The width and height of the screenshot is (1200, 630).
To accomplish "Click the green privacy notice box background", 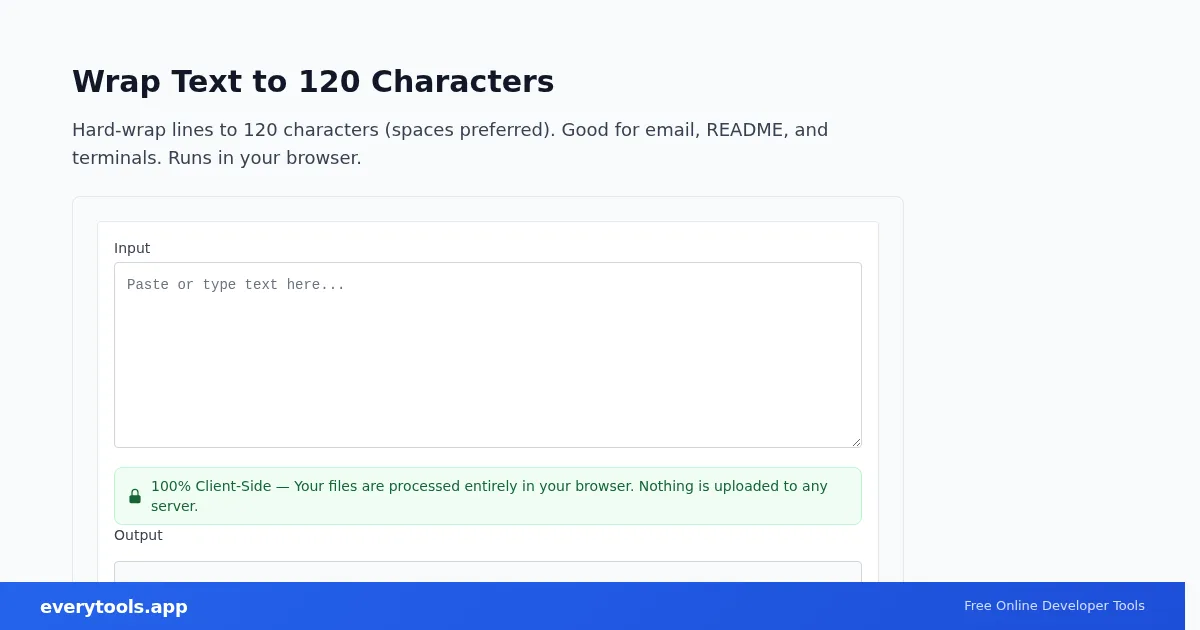I will tap(488, 496).
